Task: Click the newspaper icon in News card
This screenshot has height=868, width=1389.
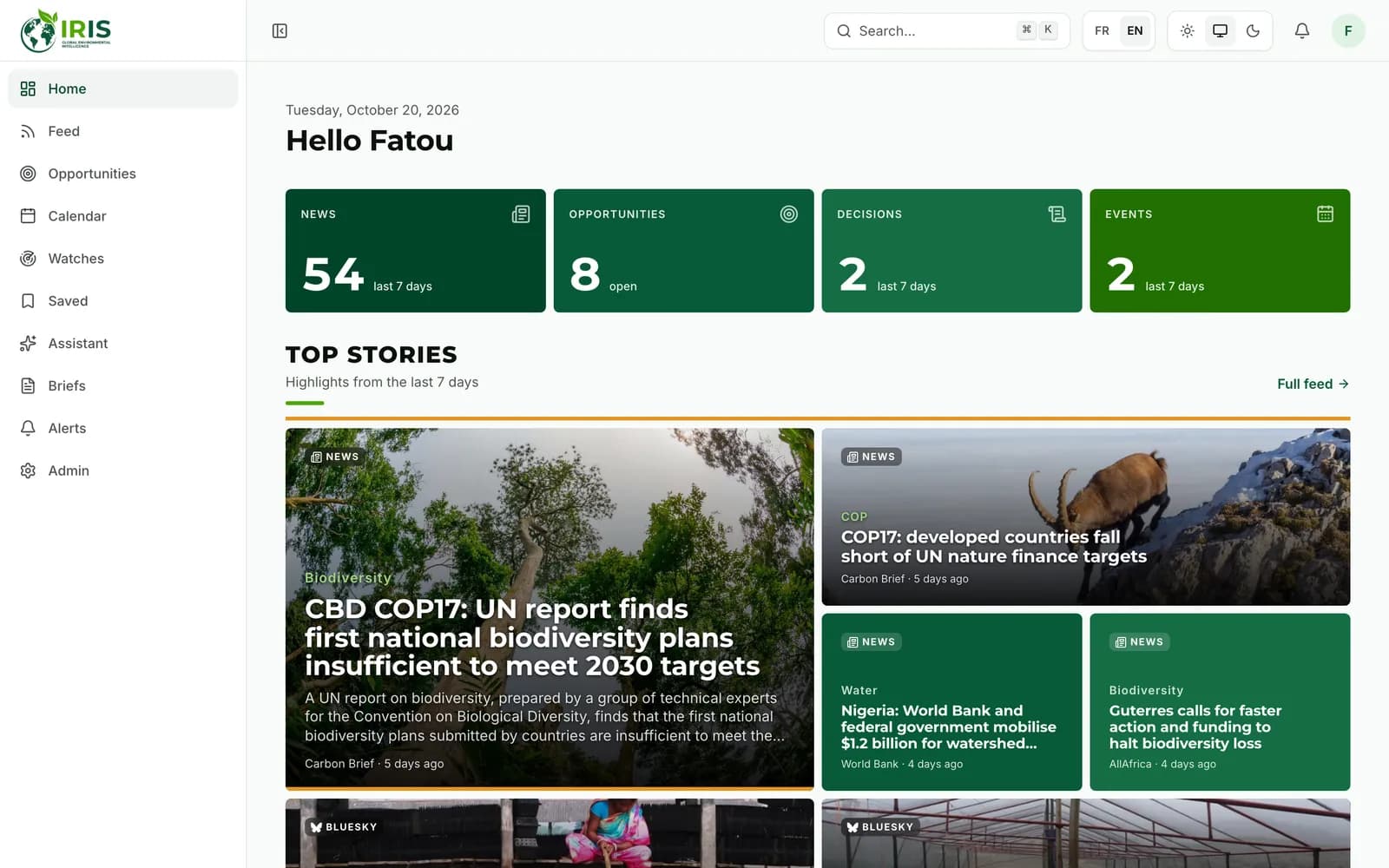Action: pyautogui.click(x=521, y=214)
